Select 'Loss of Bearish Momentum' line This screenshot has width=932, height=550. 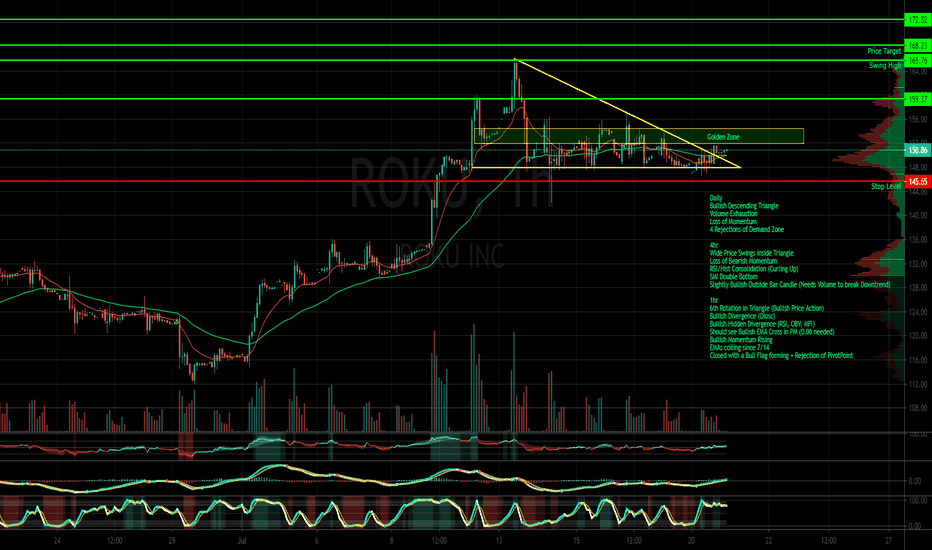[743, 260]
